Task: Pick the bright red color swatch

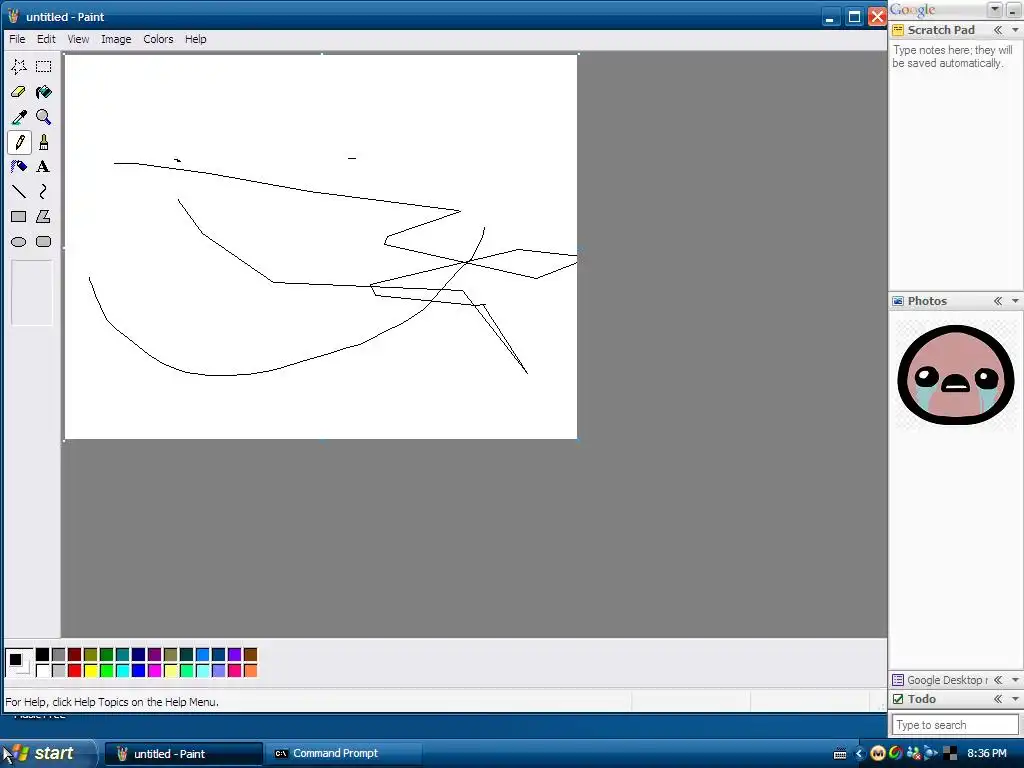Action: pyautogui.click(x=74, y=671)
